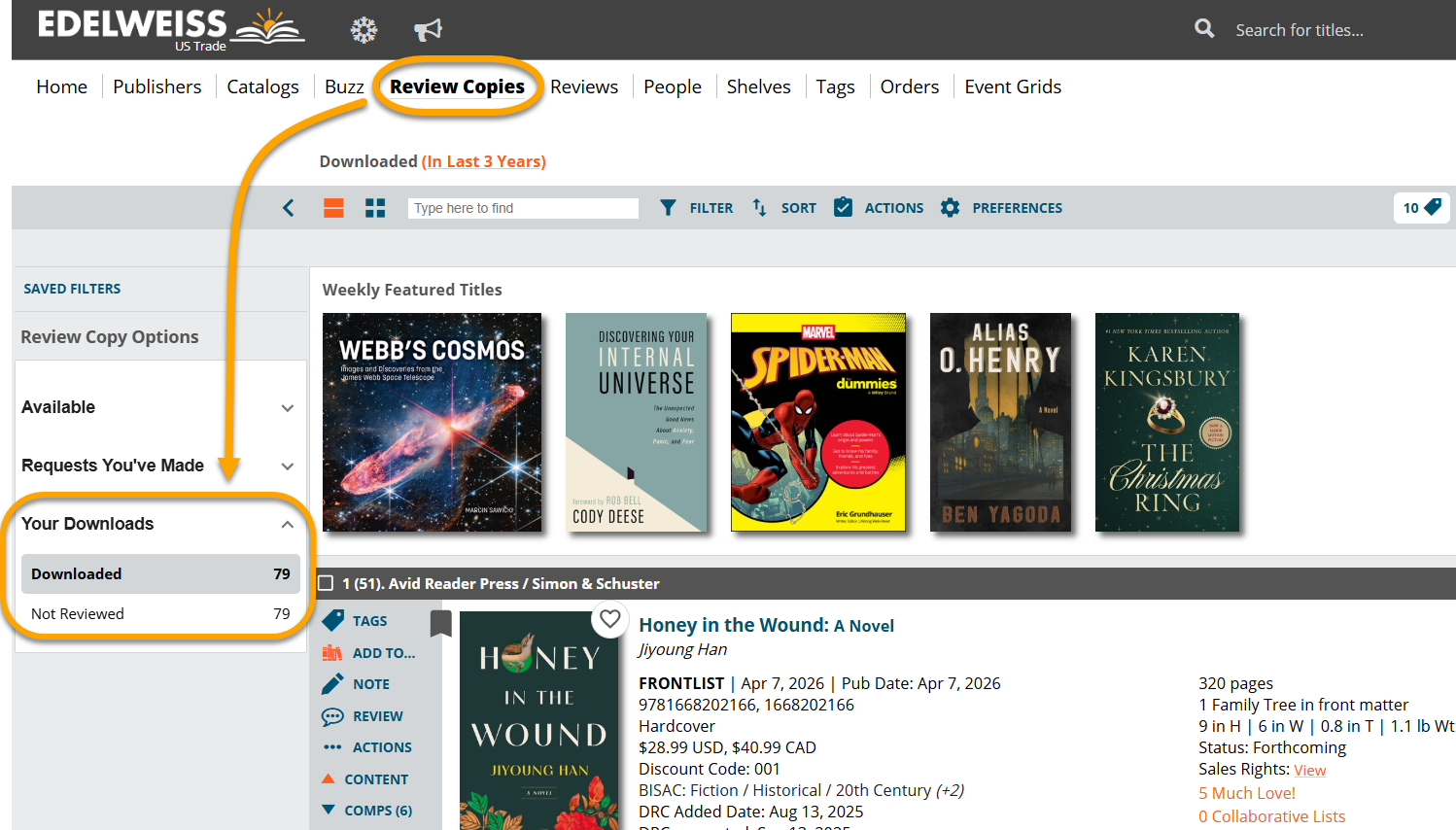Open the tag count badge showing 10
The height and width of the screenshot is (830, 1456).
point(1420,208)
